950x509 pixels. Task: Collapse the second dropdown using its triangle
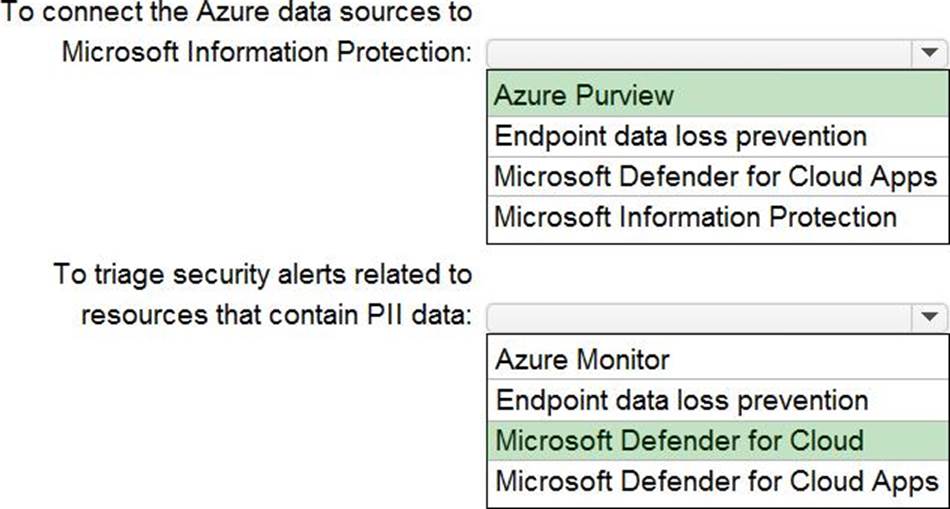click(928, 317)
